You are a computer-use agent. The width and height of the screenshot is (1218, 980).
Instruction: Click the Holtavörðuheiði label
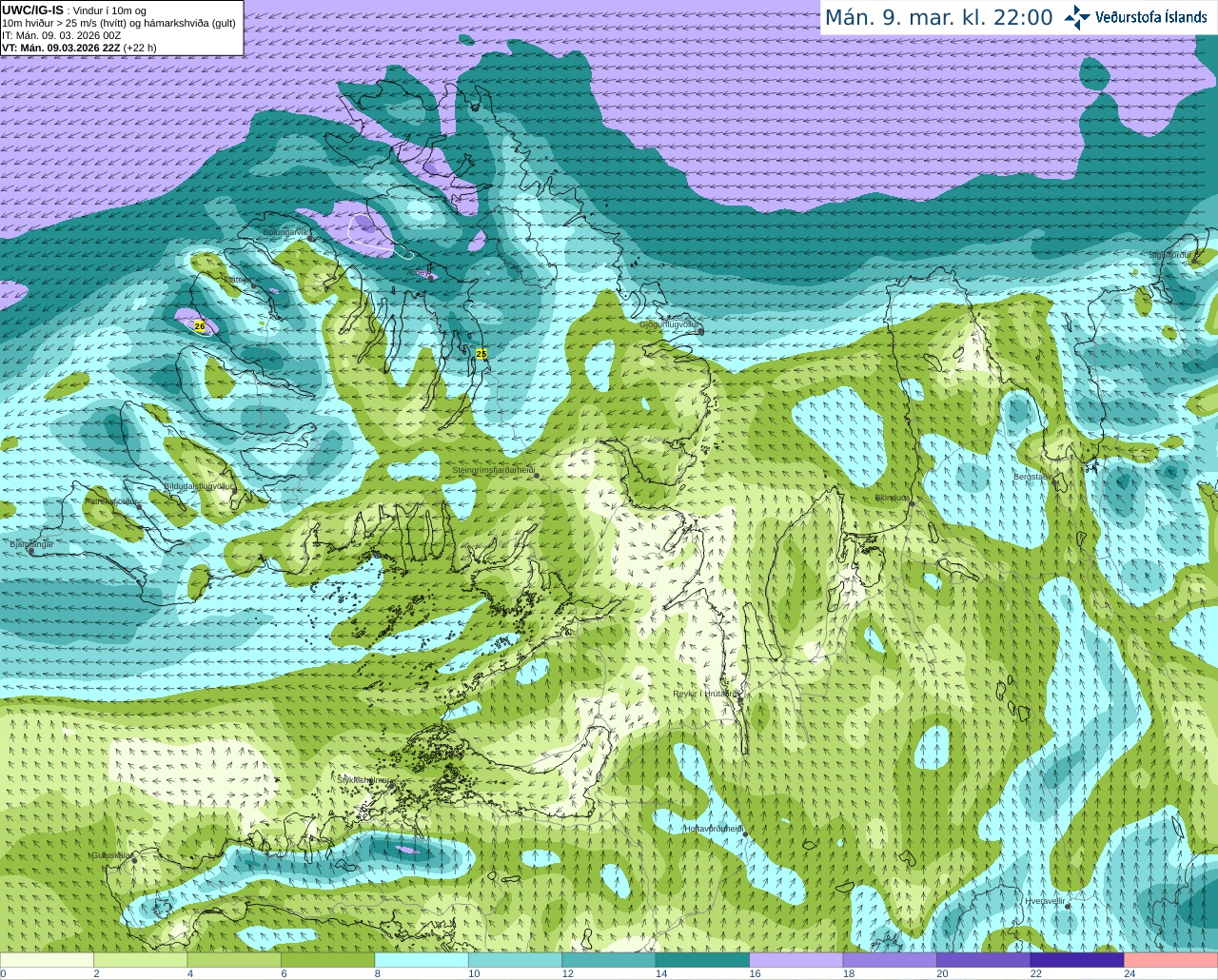tap(714, 829)
